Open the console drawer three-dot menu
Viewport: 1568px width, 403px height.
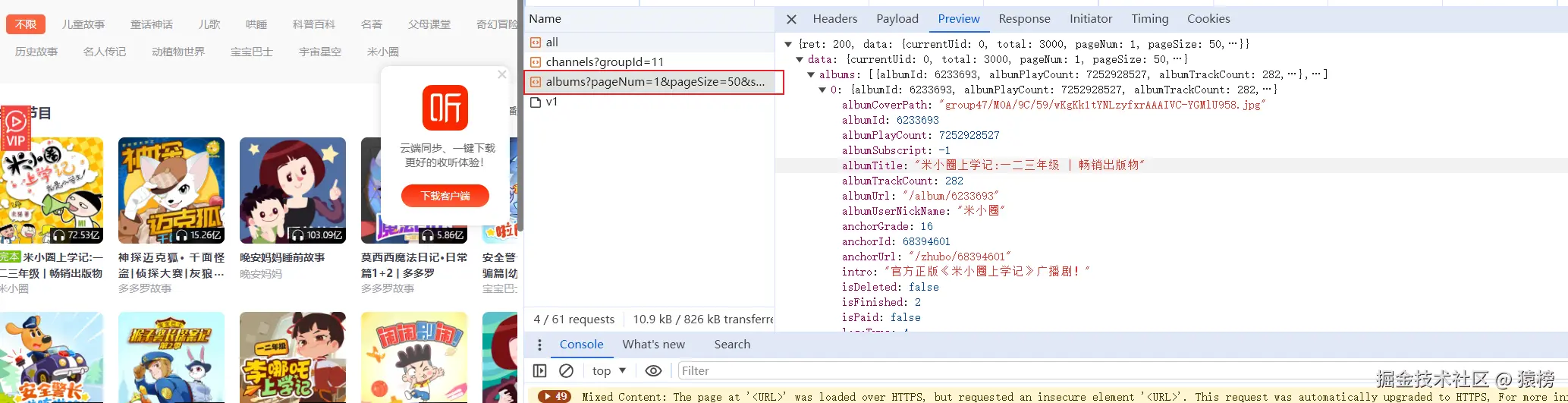point(539,345)
